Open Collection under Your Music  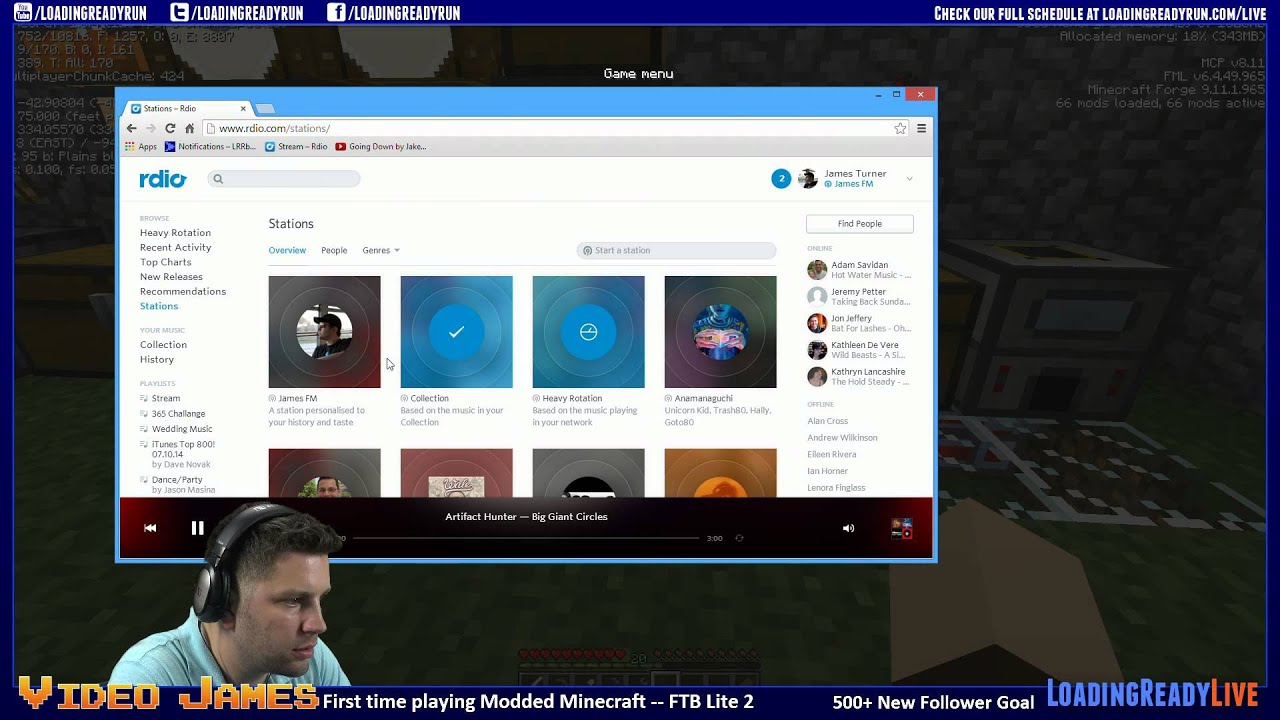[x=163, y=345]
